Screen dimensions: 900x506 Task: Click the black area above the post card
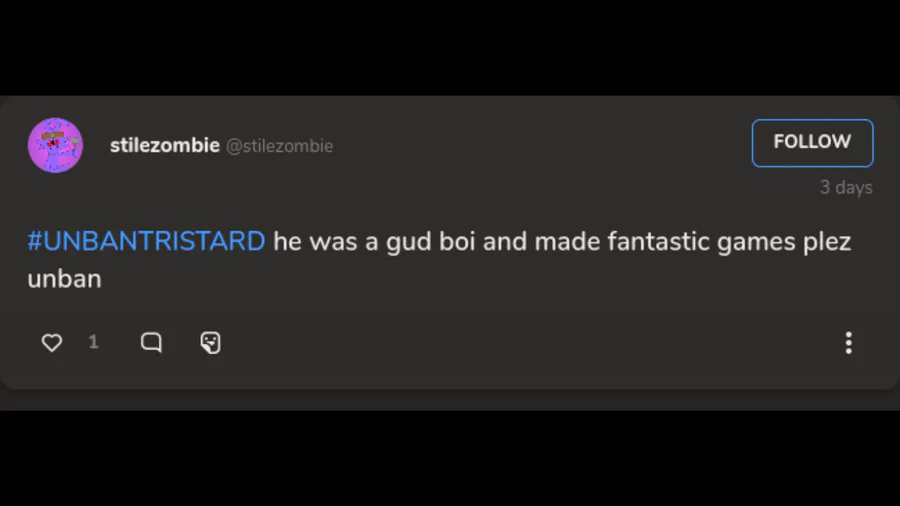click(x=450, y=45)
